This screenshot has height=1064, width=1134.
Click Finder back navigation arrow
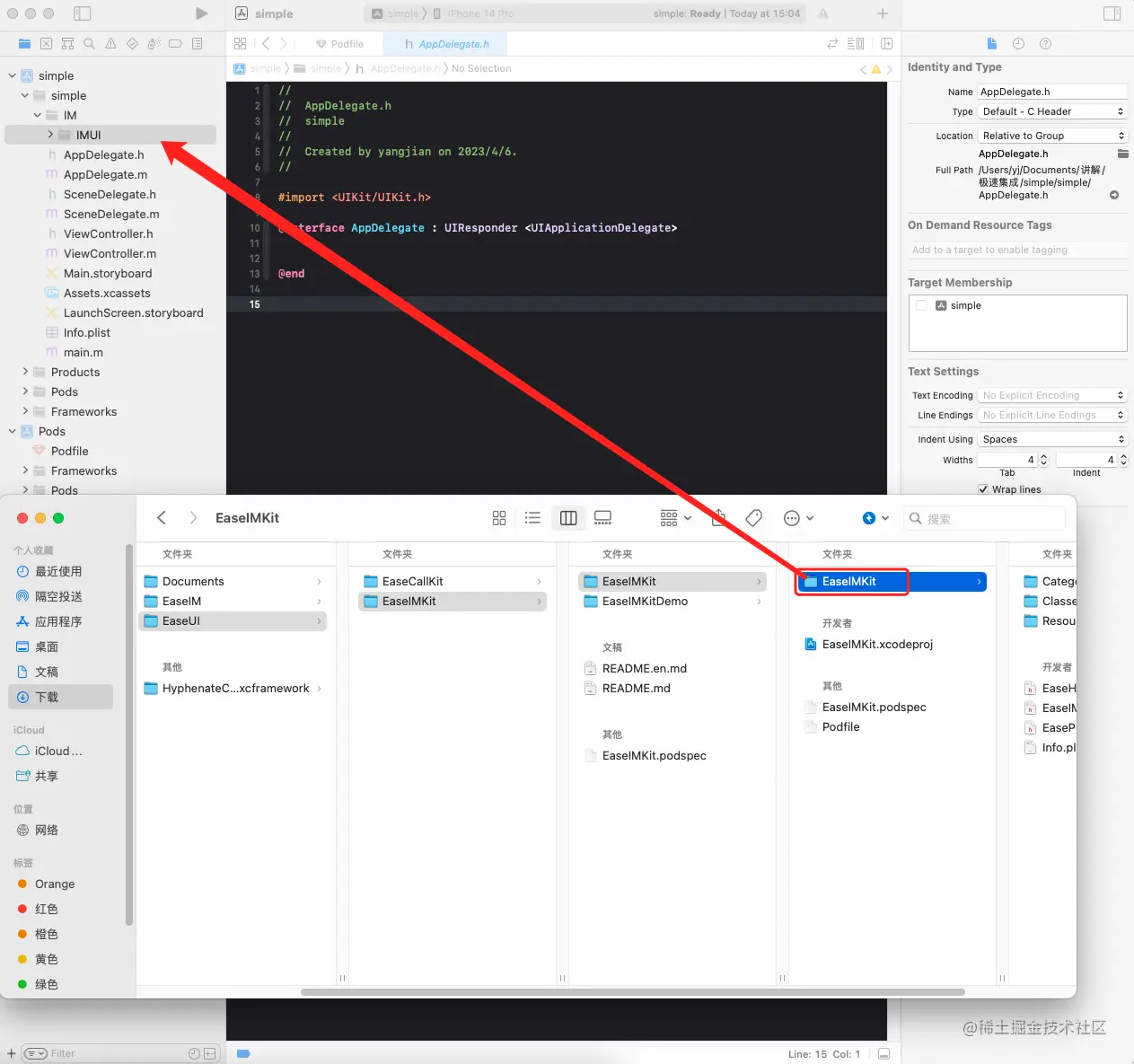point(162,518)
